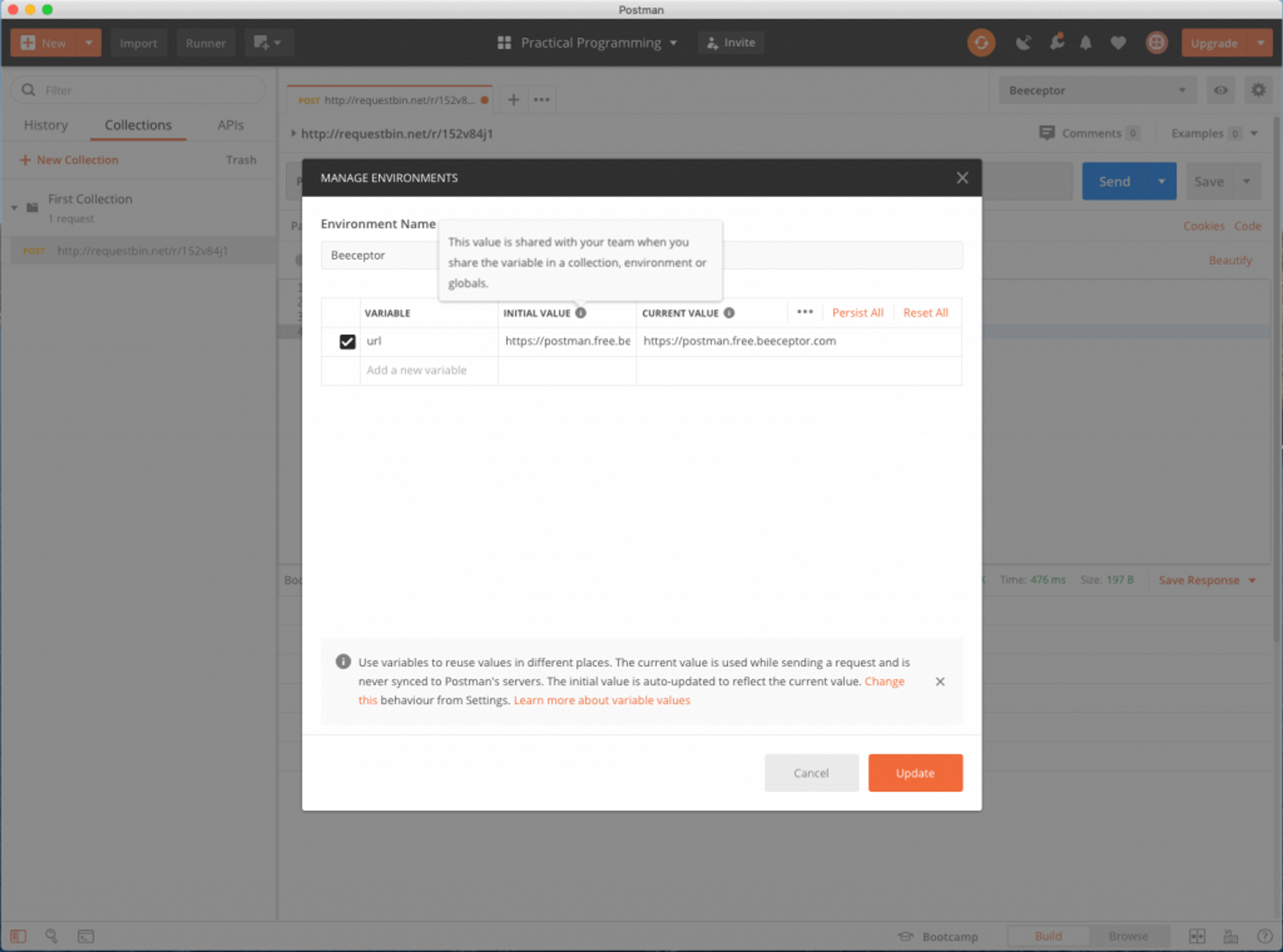Close the Manage Environments dialog

tap(962, 177)
